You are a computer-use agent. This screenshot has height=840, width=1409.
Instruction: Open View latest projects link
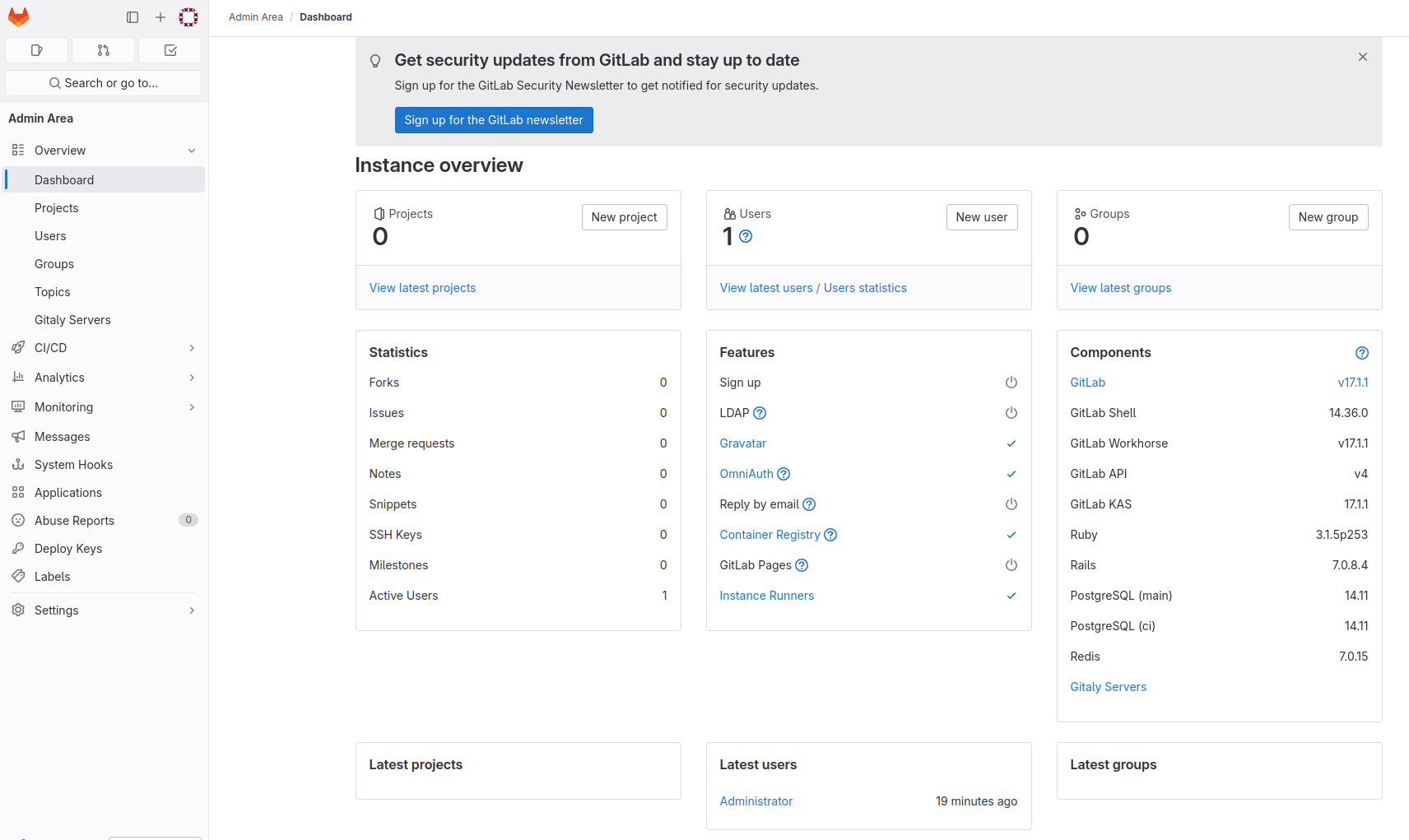pyautogui.click(x=422, y=288)
